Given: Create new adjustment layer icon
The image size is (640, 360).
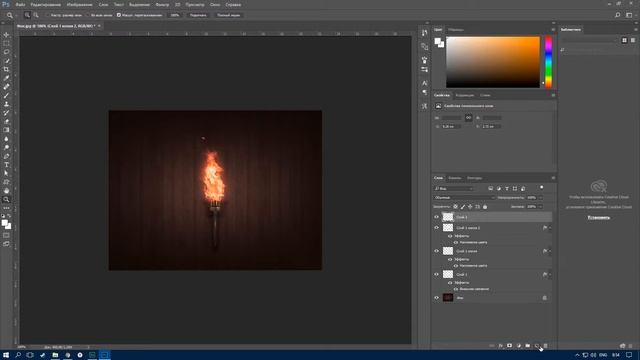Looking at the screenshot, I should (518, 346).
